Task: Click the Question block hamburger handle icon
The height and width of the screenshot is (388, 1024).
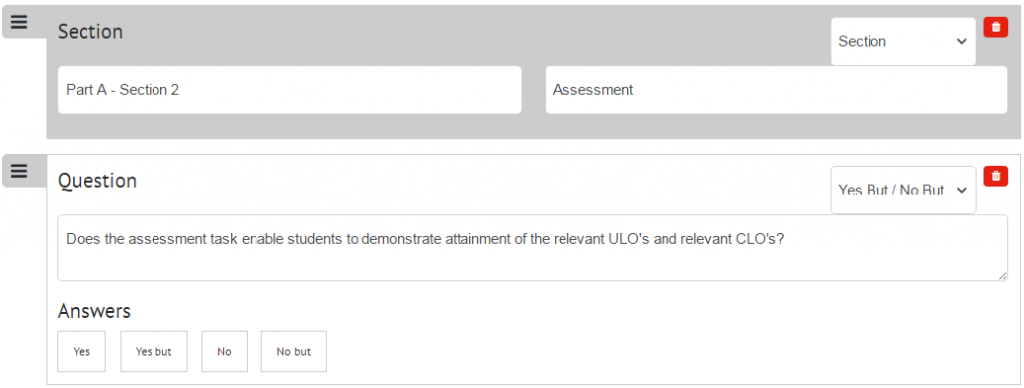Action: pos(20,171)
